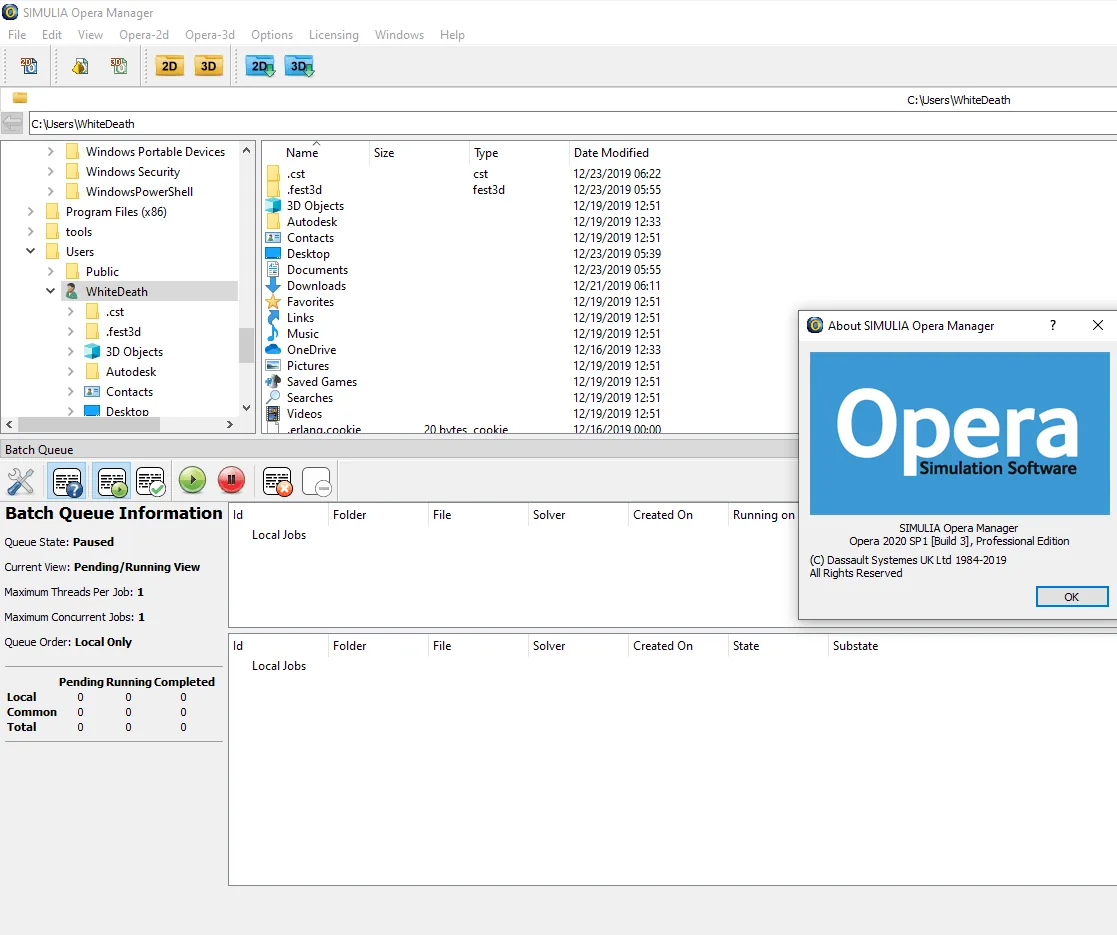This screenshot has height=935, width=1117.
Task: Sort files by Date Modified column
Action: tap(611, 152)
